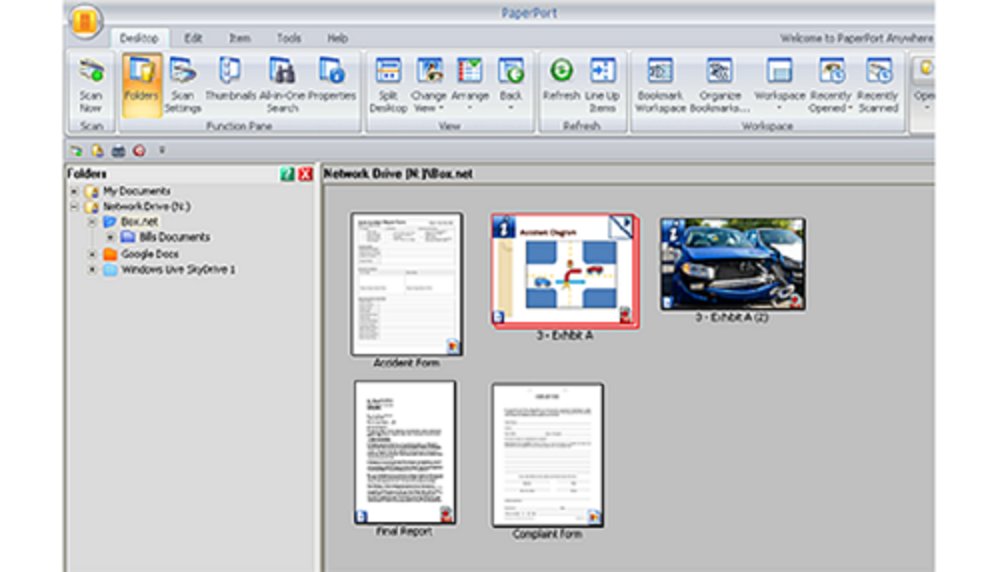The image size is (1000, 572).
Task: Open the Properties pane
Action: [332, 80]
